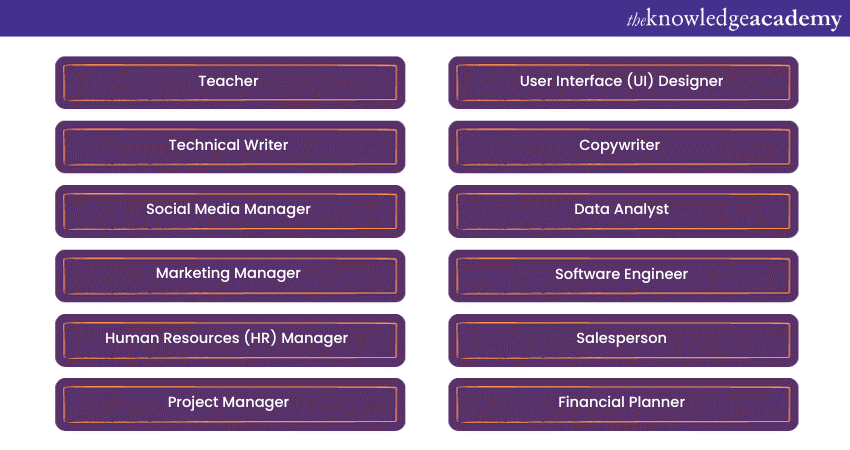Choose the Marketing Manager box
The height and width of the screenshot is (450, 850).
pyautogui.click(x=229, y=274)
